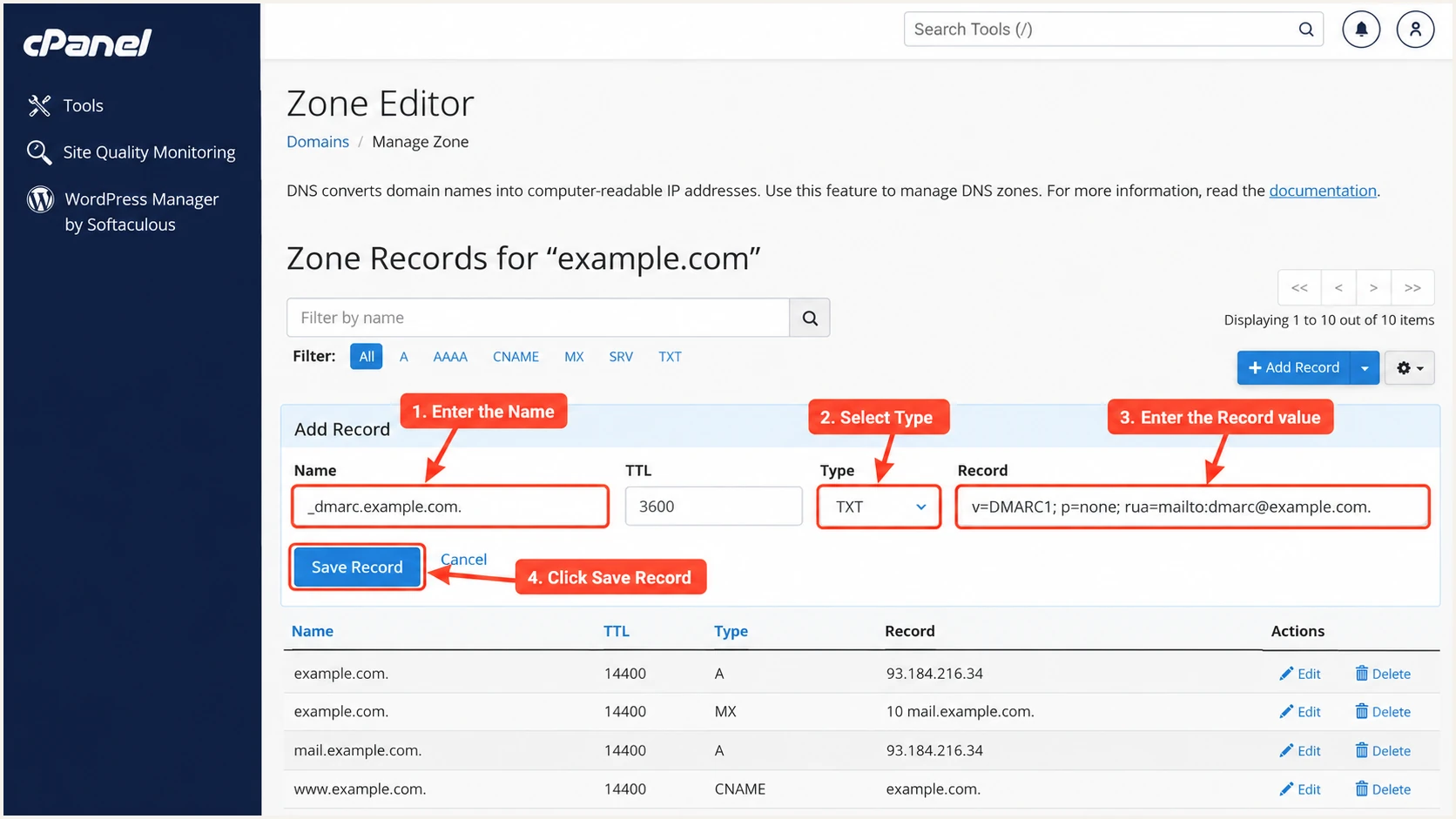Filter records by MX type
This screenshot has height=819, width=1456.
[574, 357]
